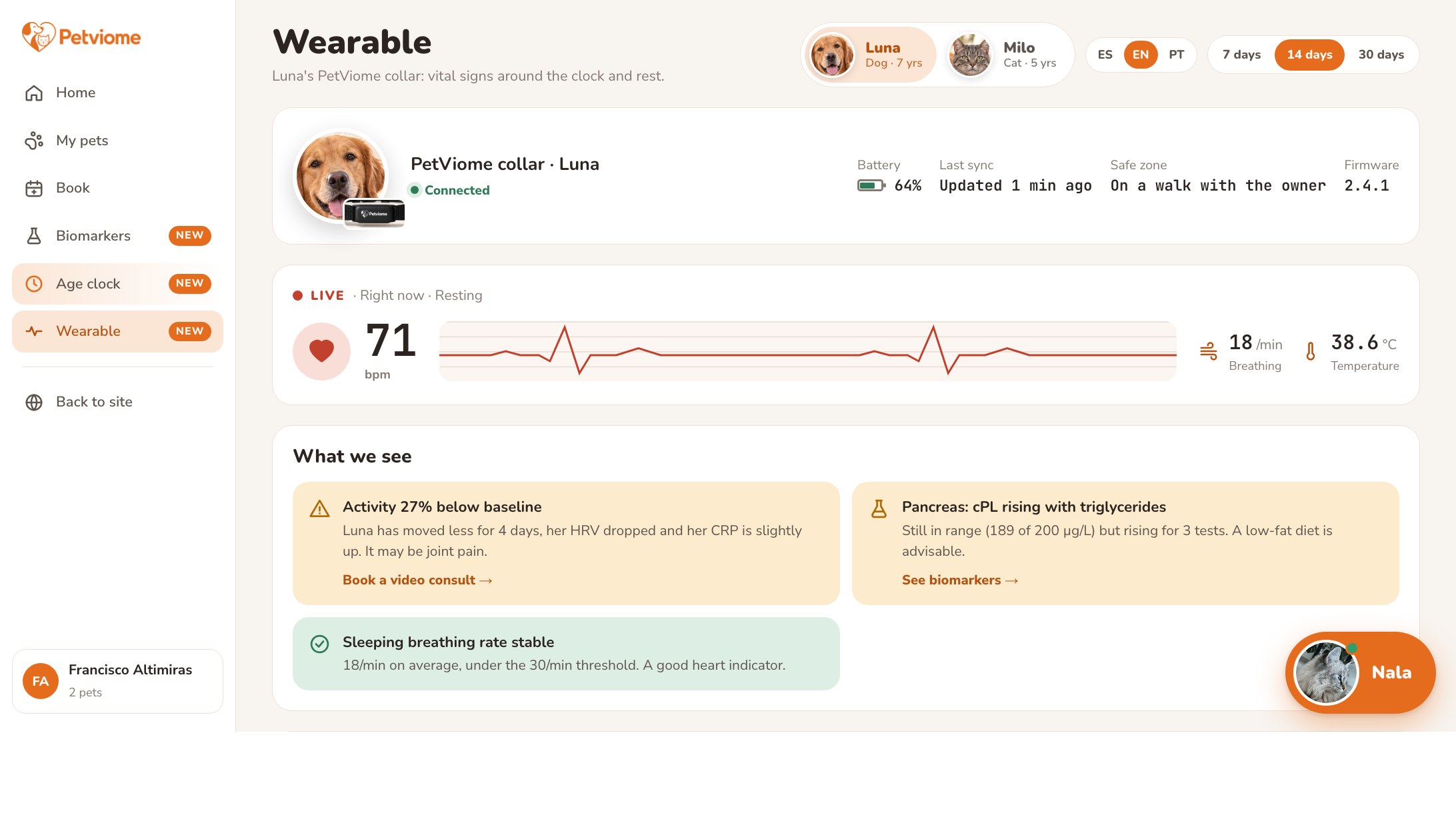
Task: Click the flask icon on Pancreas alert
Action: (879, 509)
